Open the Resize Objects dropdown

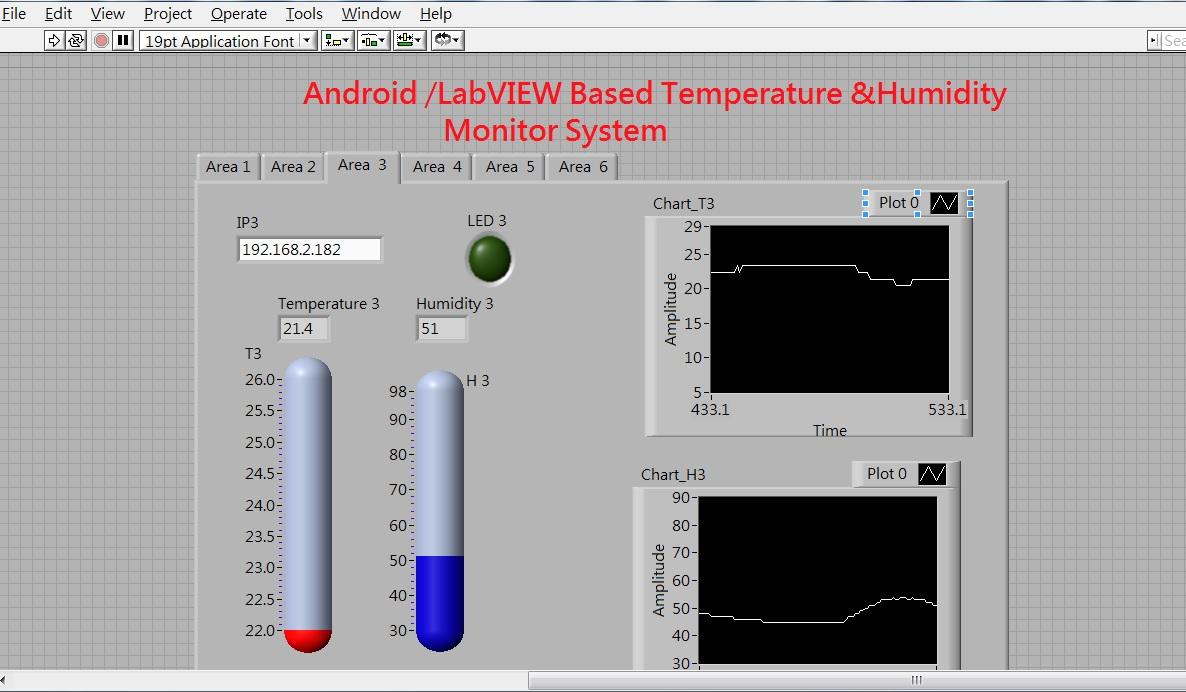click(x=410, y=40)
